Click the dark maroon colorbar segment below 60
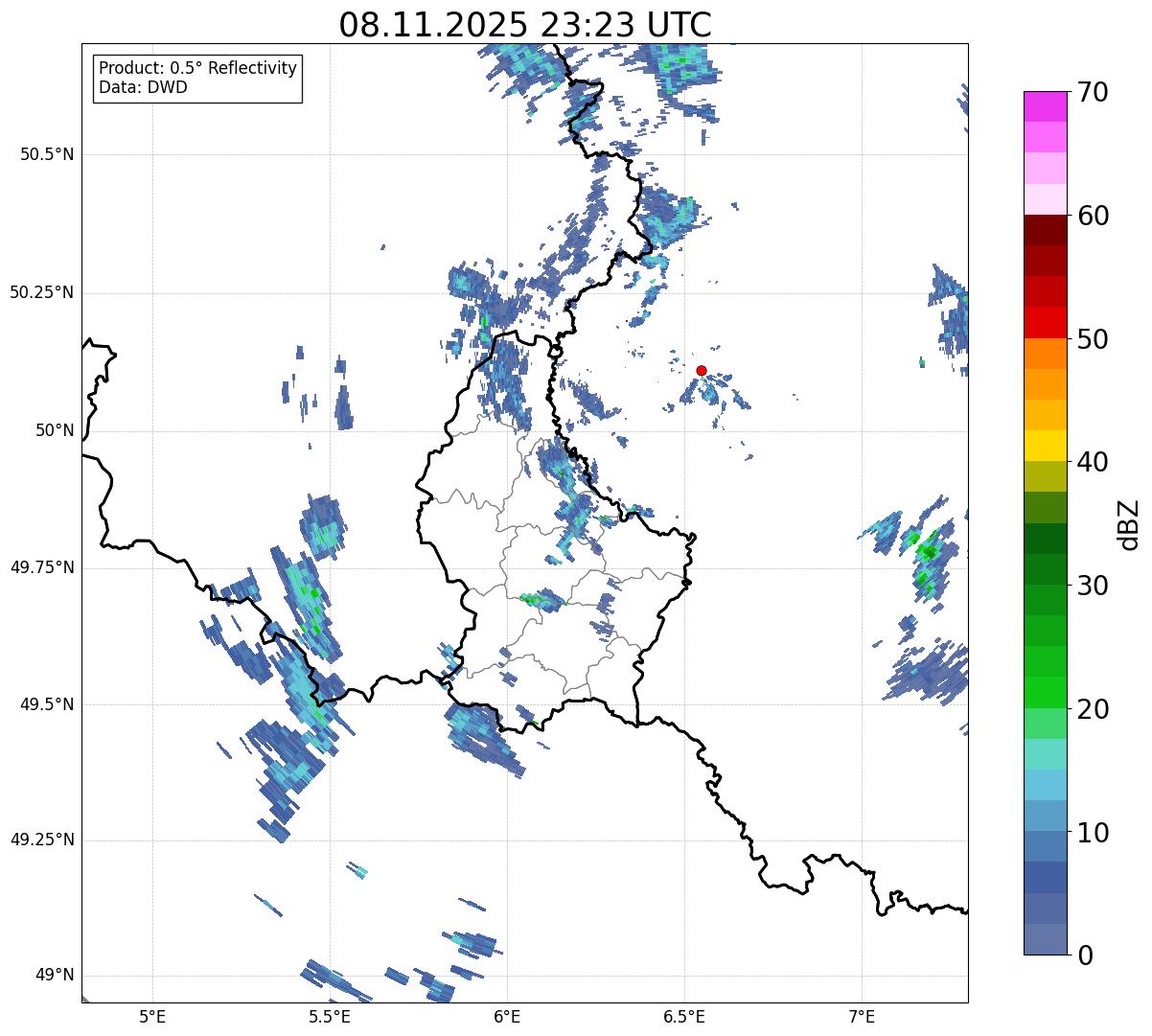 pyautogui.click(x=1046, y=230)
